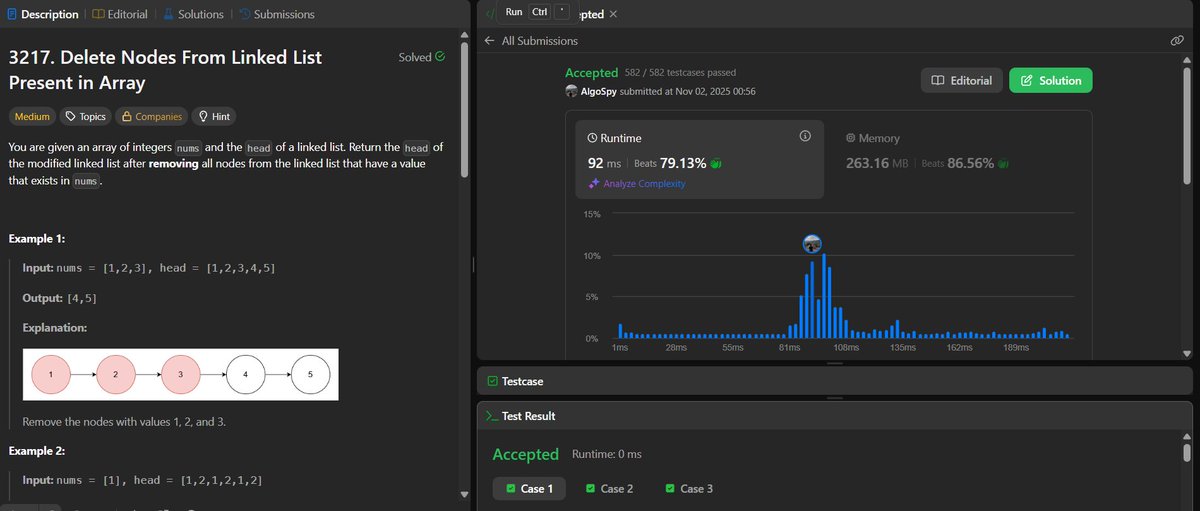The image size is (1200, 511).
Task: Open the Medium difficulty tag
Action: (32, 116)
